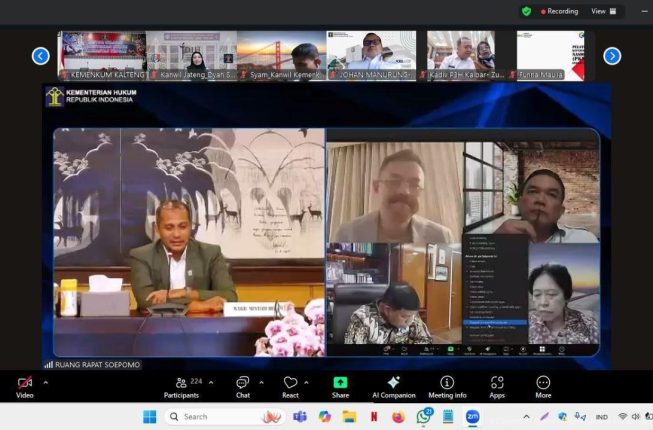This screenshot has height=430, width=653.
Task: Expand the caret next to Participants
Action: click(211, 383)
